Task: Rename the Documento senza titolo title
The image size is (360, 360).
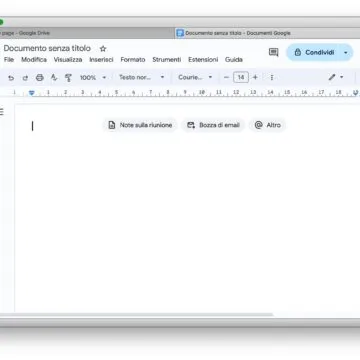Action: (x=47, y=48)
